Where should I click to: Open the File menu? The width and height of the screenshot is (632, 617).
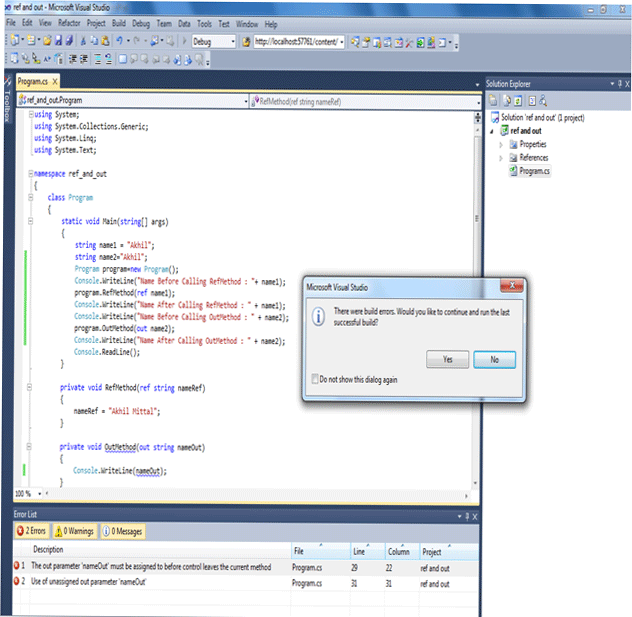click(x=11, y=23)
